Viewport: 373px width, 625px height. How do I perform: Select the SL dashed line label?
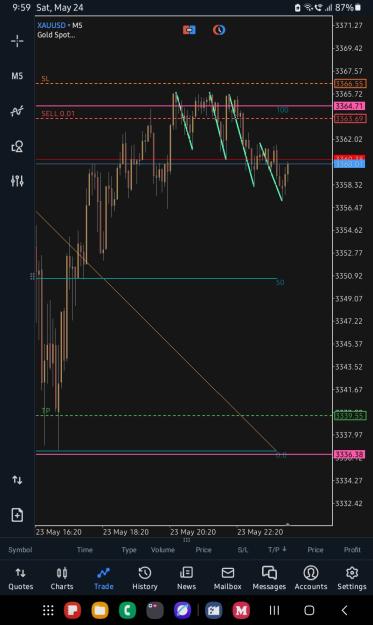click(45, 79)
